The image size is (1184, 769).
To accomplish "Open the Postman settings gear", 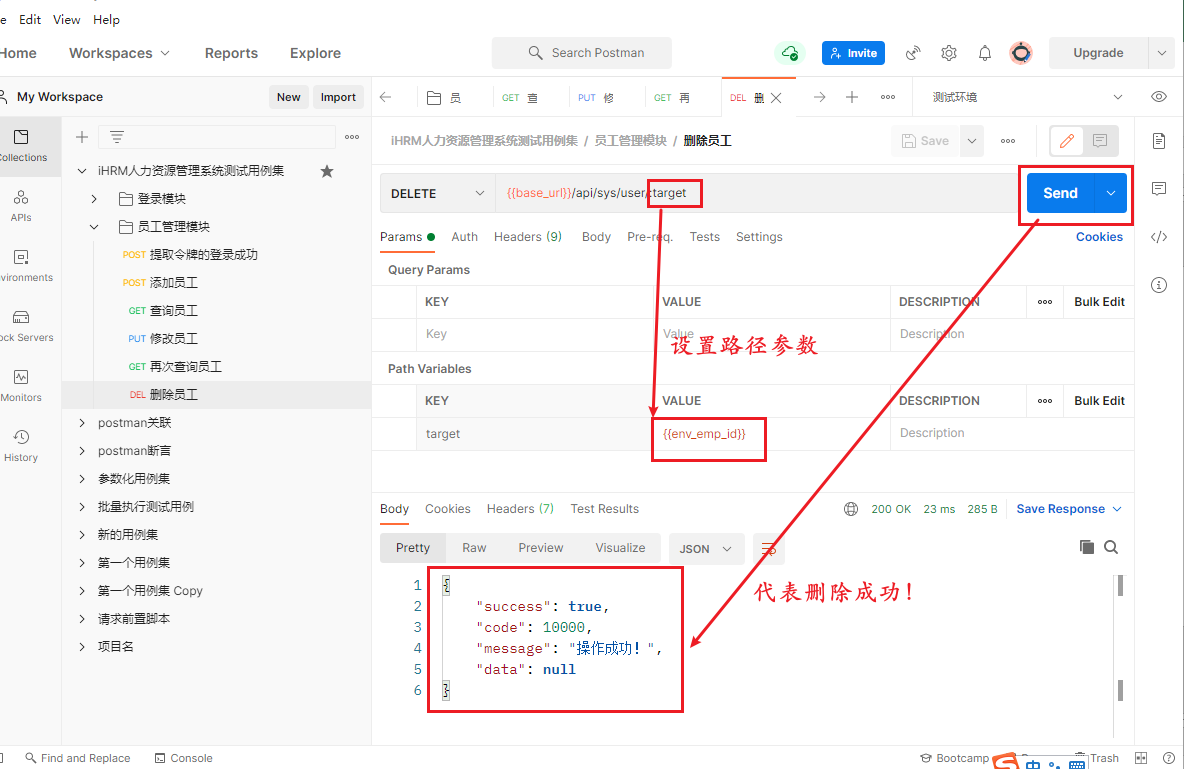I will pos(948,52).
